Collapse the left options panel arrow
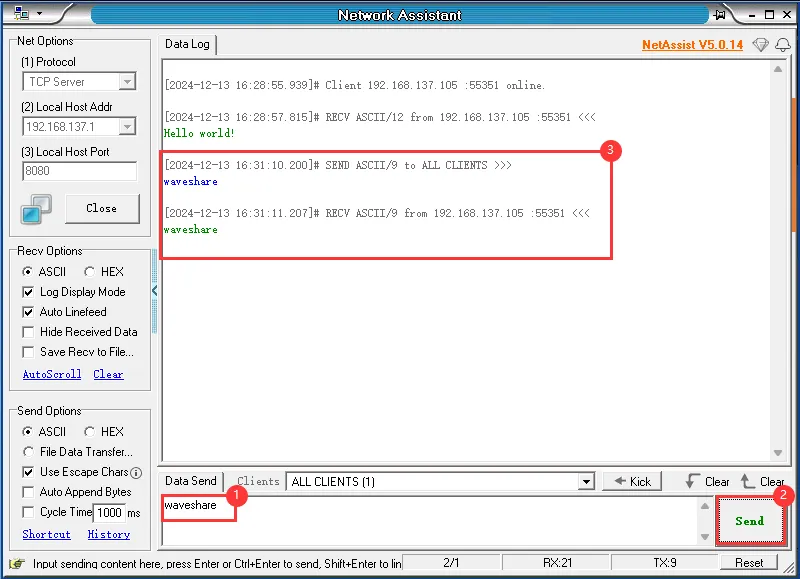Image resolution: width=800 pixels, height=579 pixels. (x=154, y=291)
